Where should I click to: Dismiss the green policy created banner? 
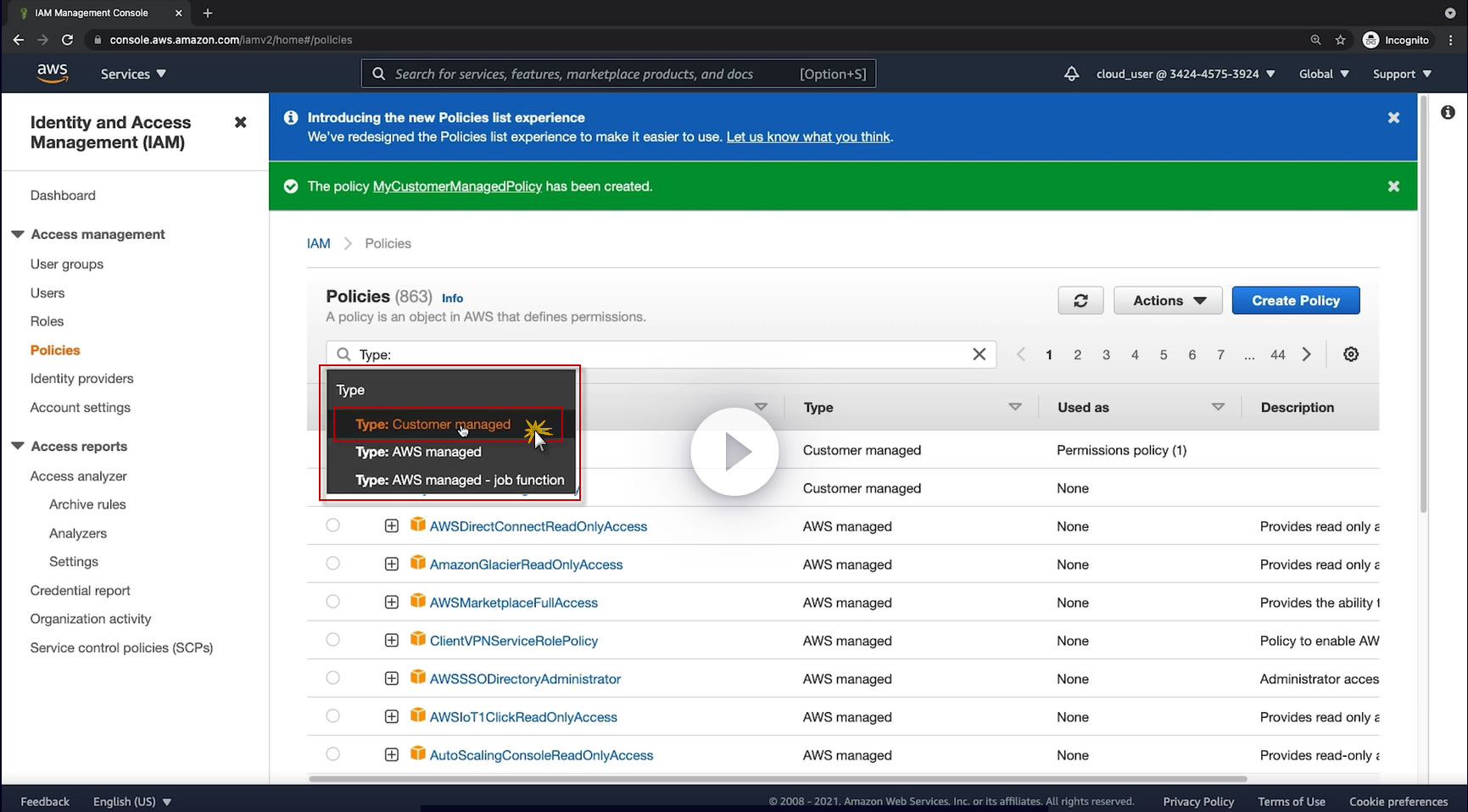click(1393, 186)
